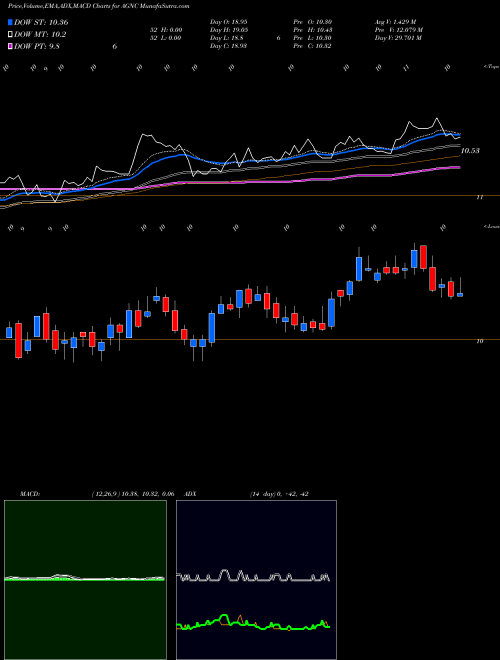Image resolution: width=500 pixels, height=660 pixels.
Task: Click the 'Pre C' previous close value
Action: 314,46
